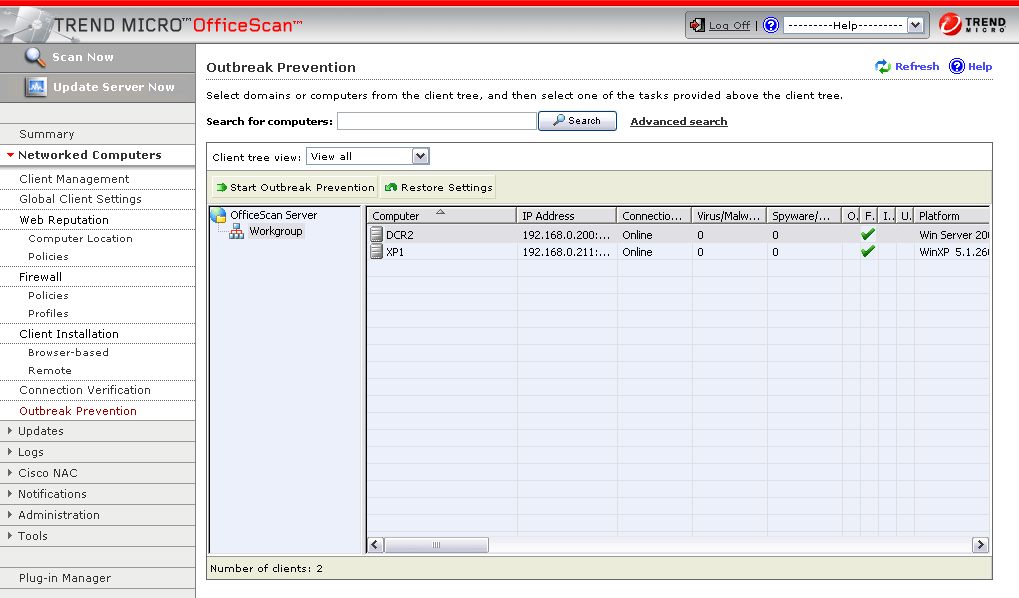
Task: Open Computer Location settings
Action: 81,239
